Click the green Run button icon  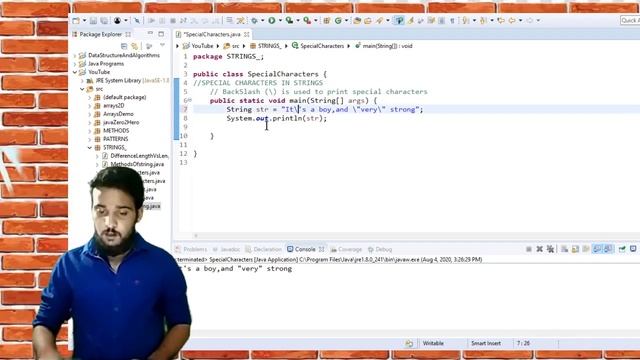[x=271, y=20]
